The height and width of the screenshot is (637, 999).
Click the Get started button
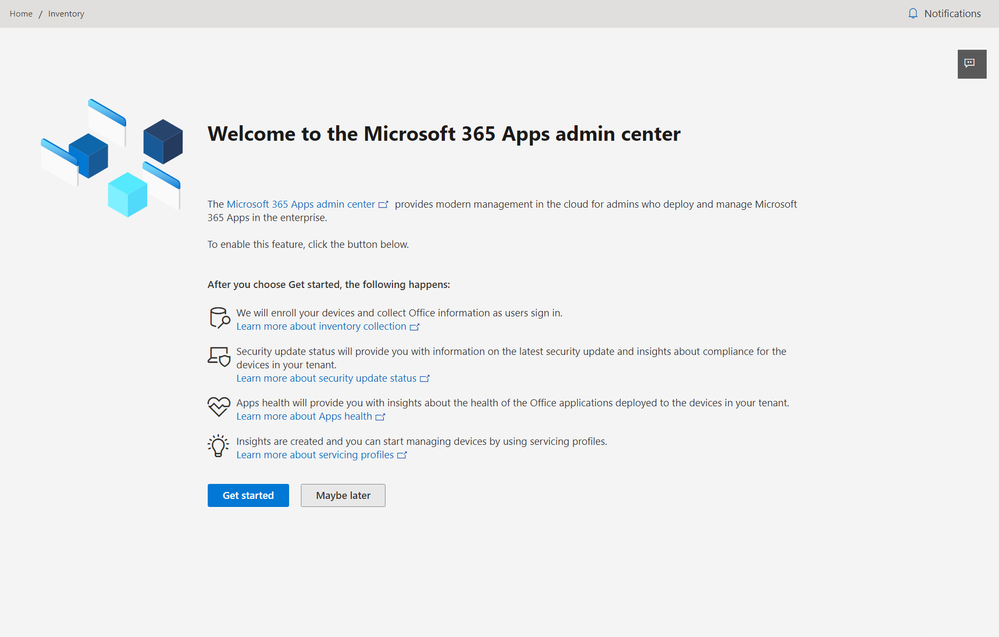point(248,496)
